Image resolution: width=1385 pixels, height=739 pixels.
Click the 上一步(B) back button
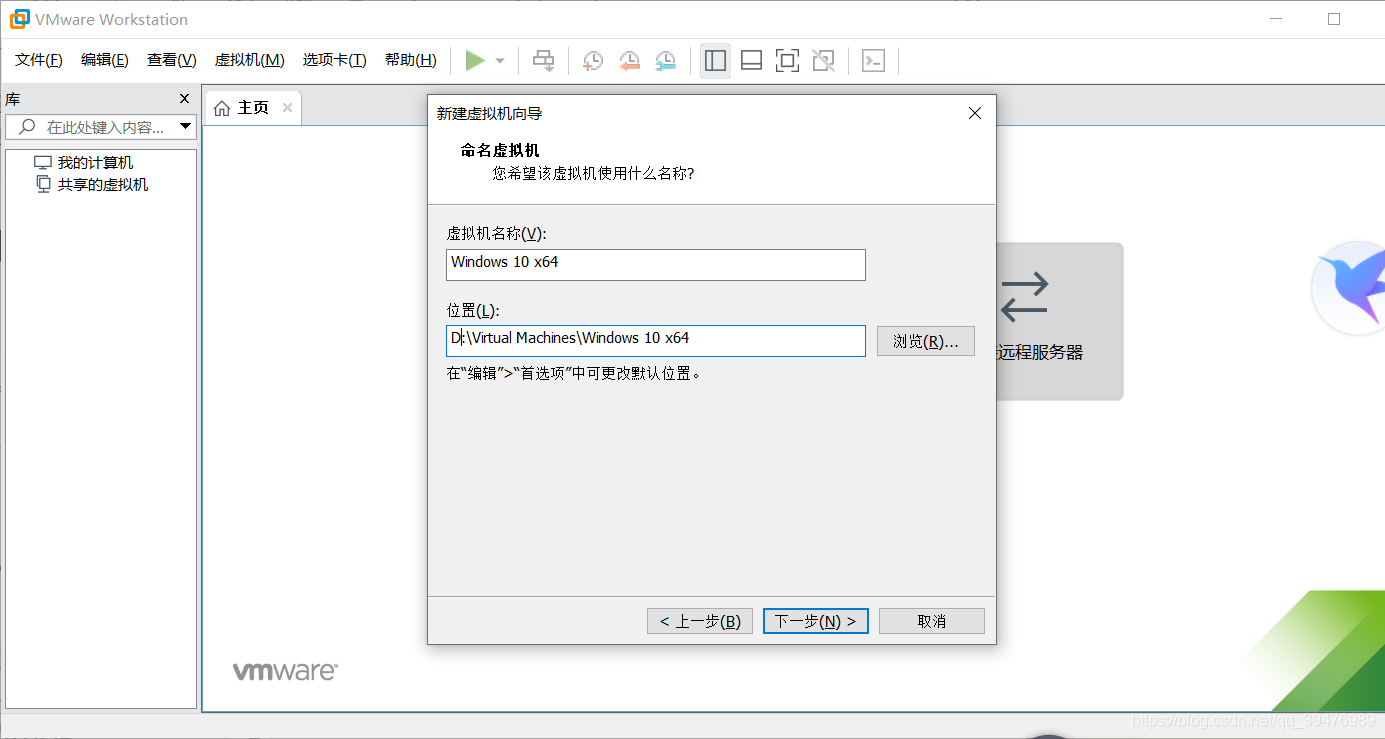pyautogui.click(x=700, y=621)
